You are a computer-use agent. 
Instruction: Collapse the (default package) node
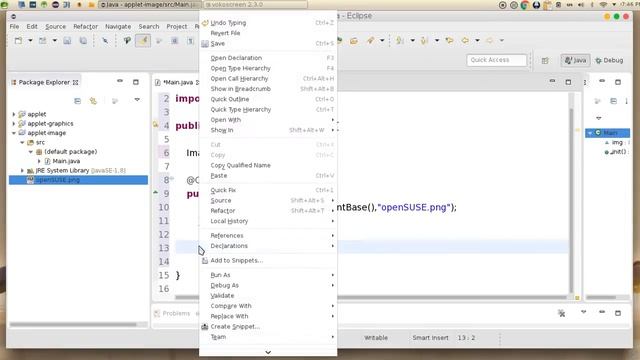coord(31,152)
